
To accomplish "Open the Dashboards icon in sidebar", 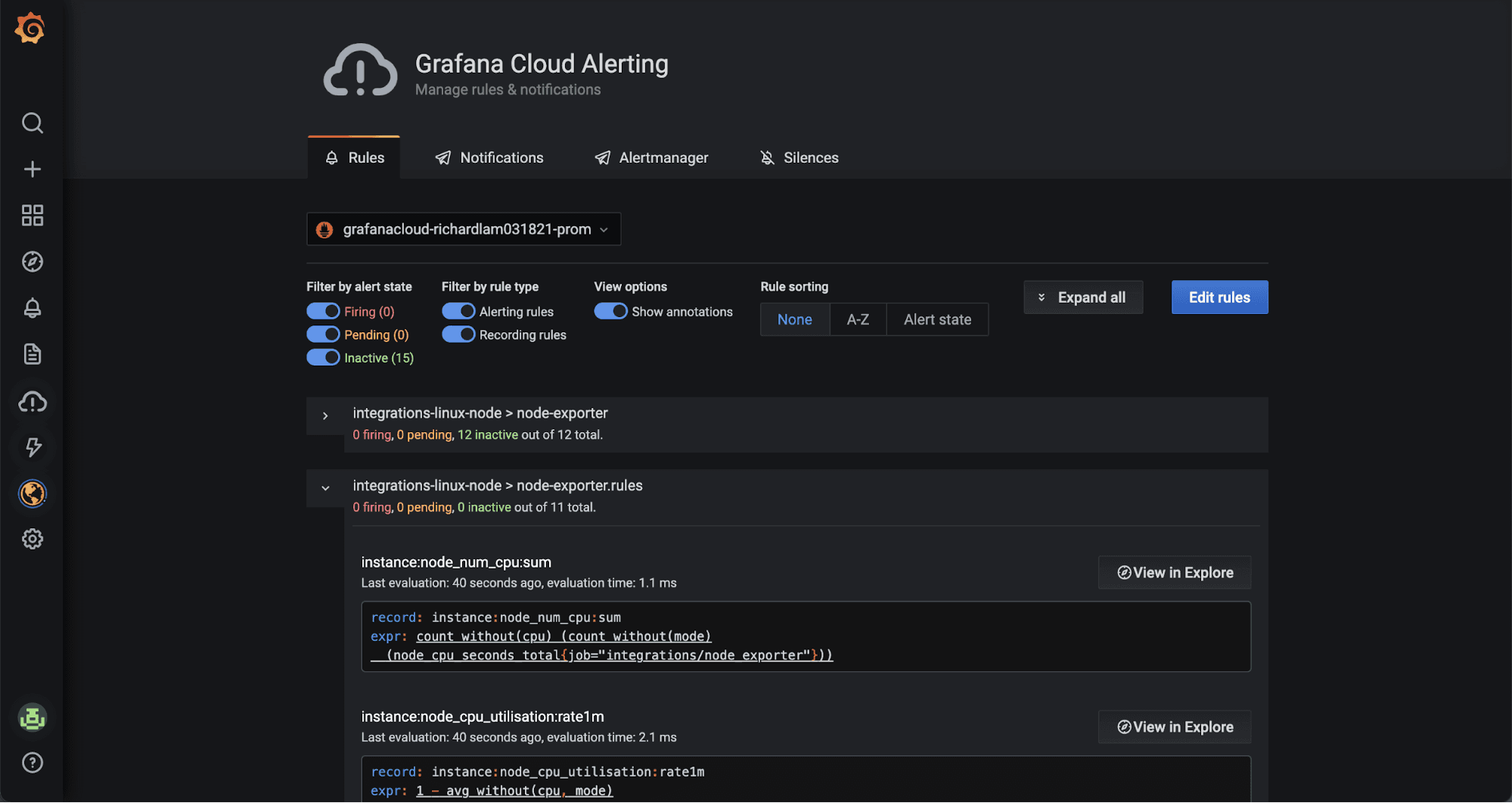I will coord(33,215).
